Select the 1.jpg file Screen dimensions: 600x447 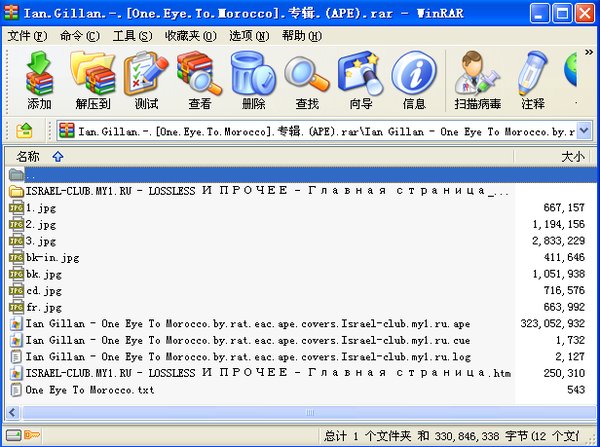click(301, 208)
